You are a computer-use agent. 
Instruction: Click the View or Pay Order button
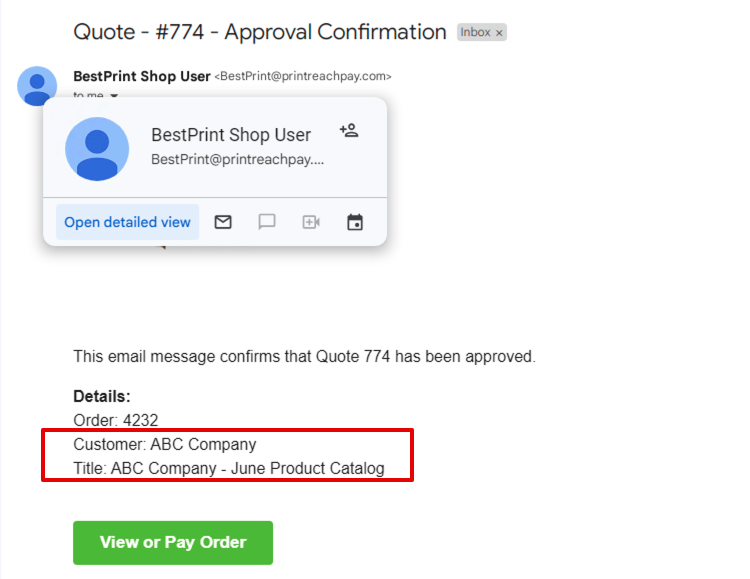click(x=173, y=543)
